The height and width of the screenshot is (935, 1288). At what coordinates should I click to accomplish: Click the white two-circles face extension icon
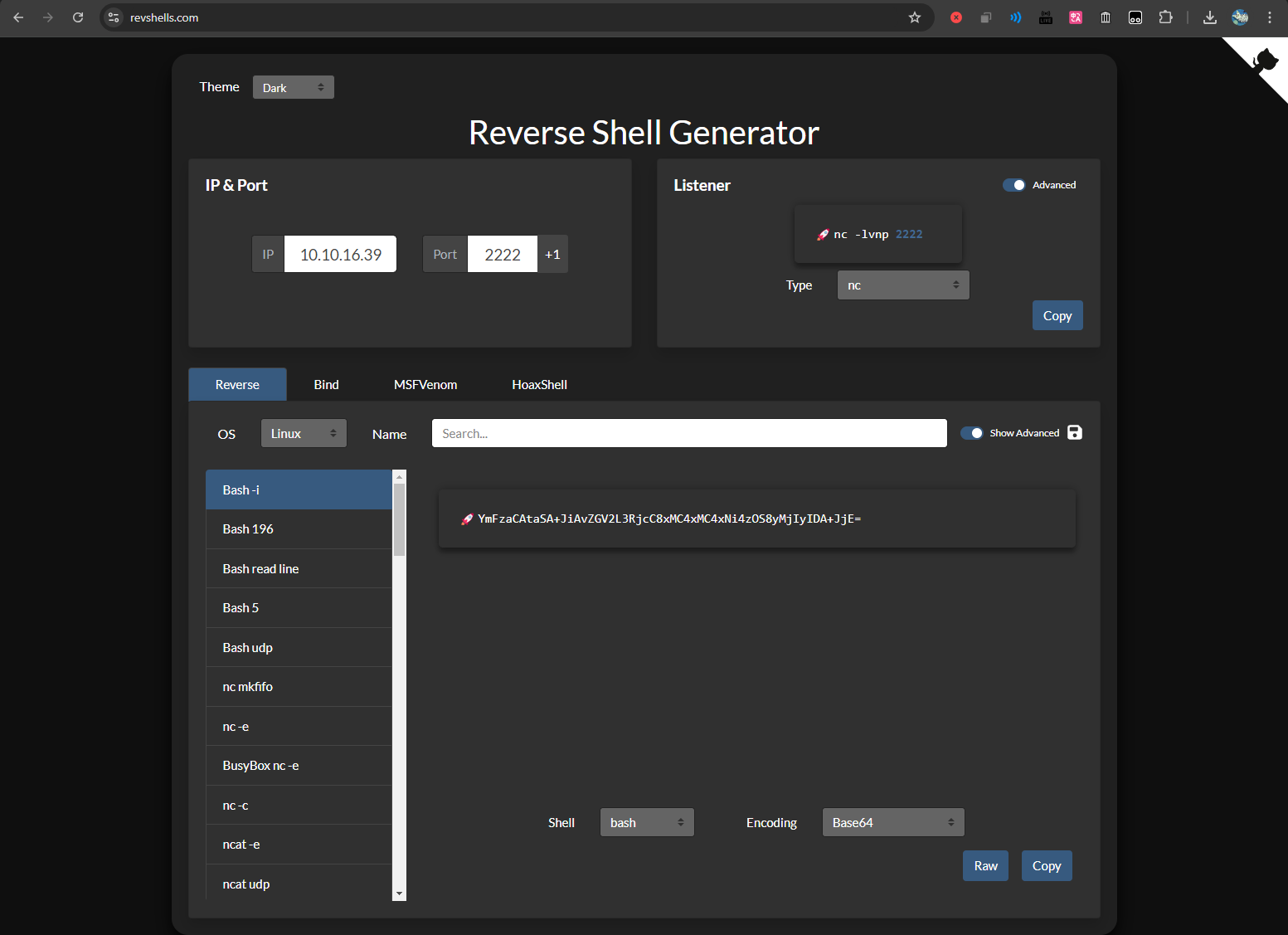(1135, 17)
